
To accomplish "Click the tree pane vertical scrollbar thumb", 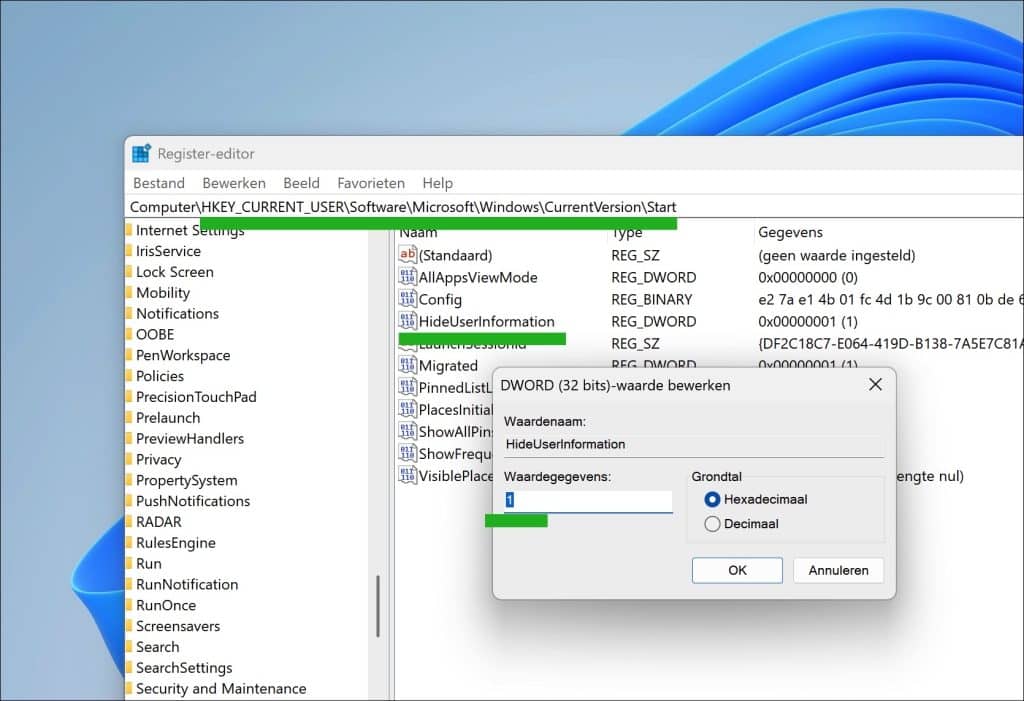I will pos(377,606).
